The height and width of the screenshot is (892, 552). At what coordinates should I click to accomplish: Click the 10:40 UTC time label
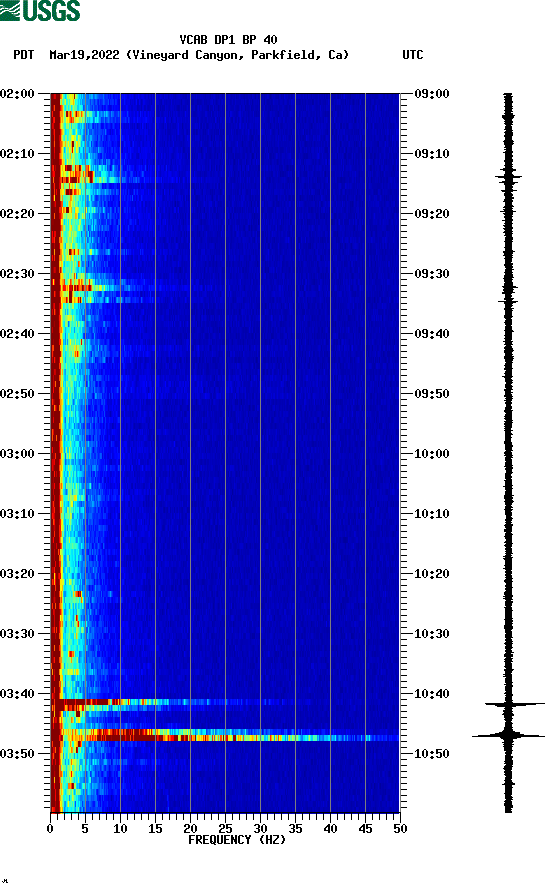(432, 694)
